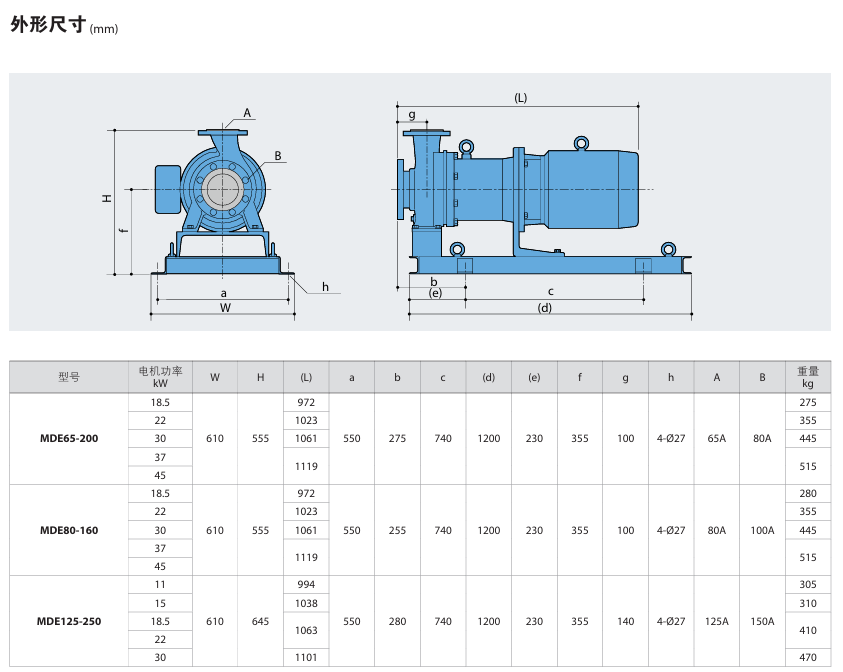This screenshot has height=672, width=843.
Task: Select the MDE80-160 model cell
Action: [69, 530]
